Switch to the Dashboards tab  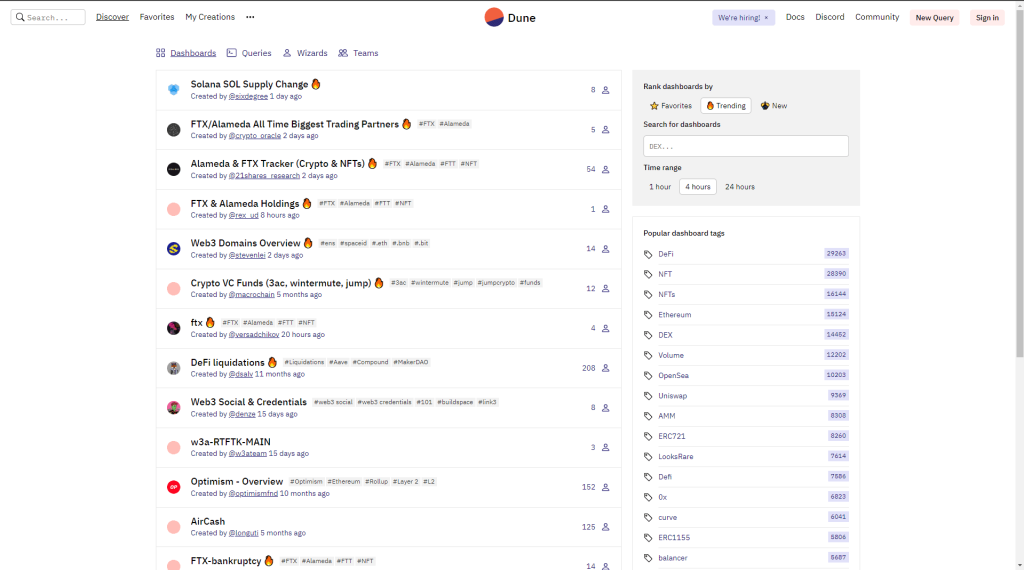click(x=186, y=53)
